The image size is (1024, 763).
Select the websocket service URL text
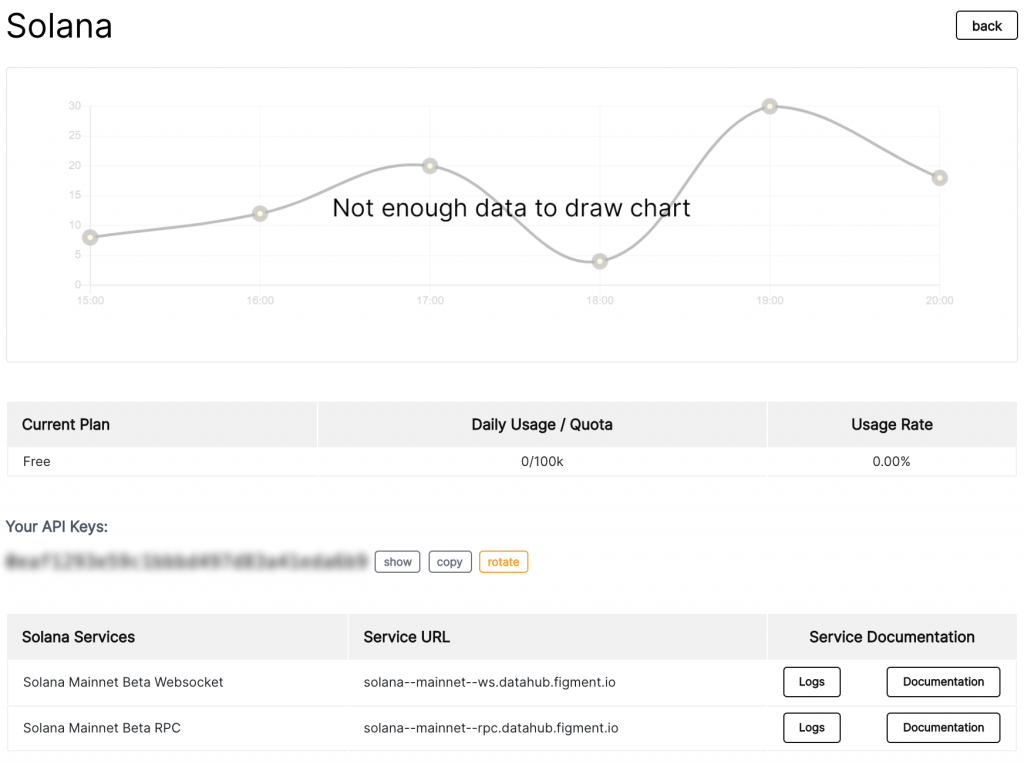489,682
